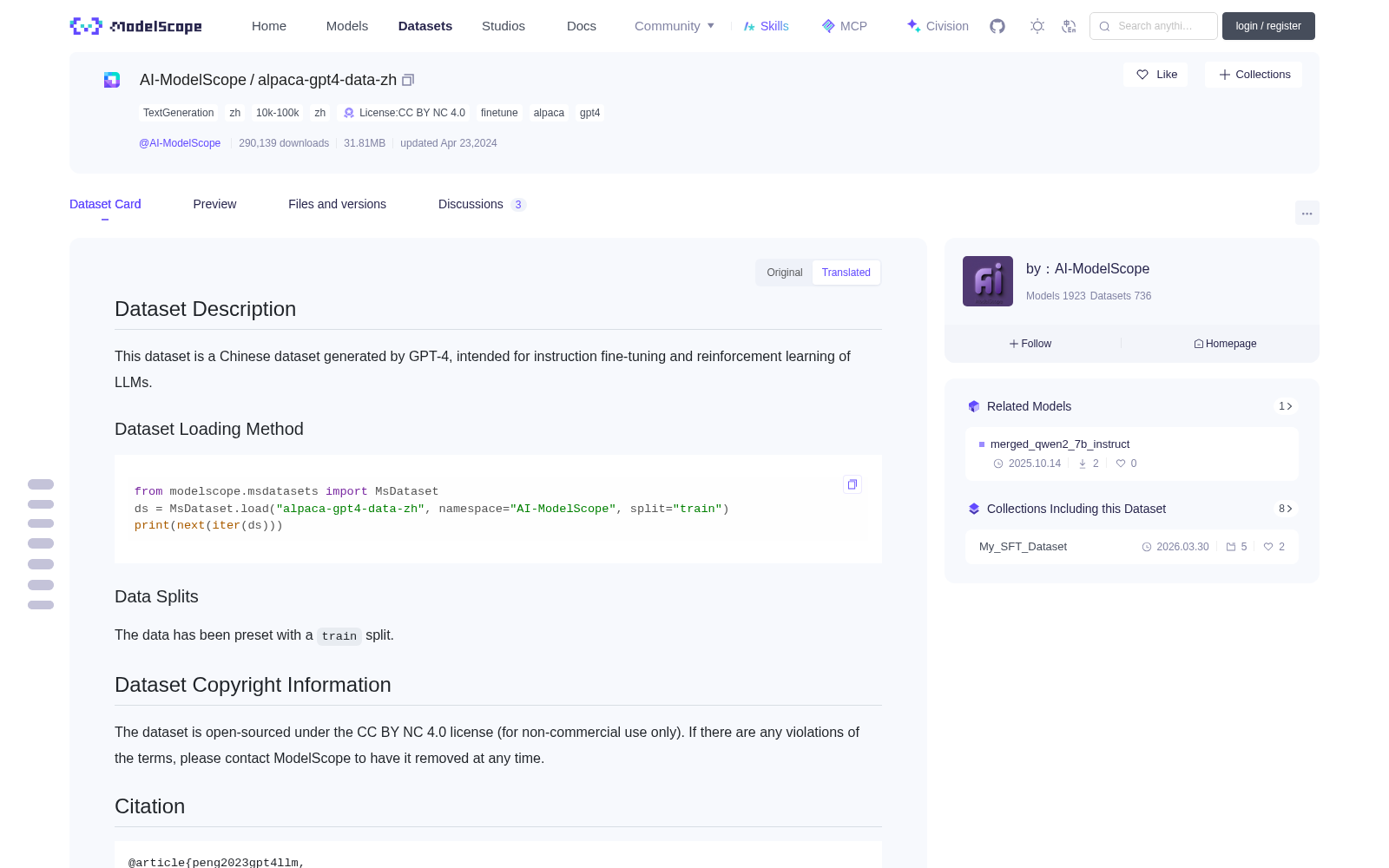
Task: Jump using the first outline marker on the left
Action: tap(41, 484)
